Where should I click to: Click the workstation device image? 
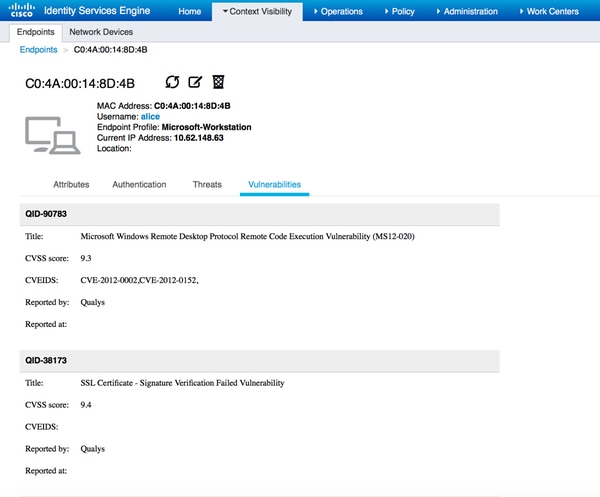[x=53, y=135]
